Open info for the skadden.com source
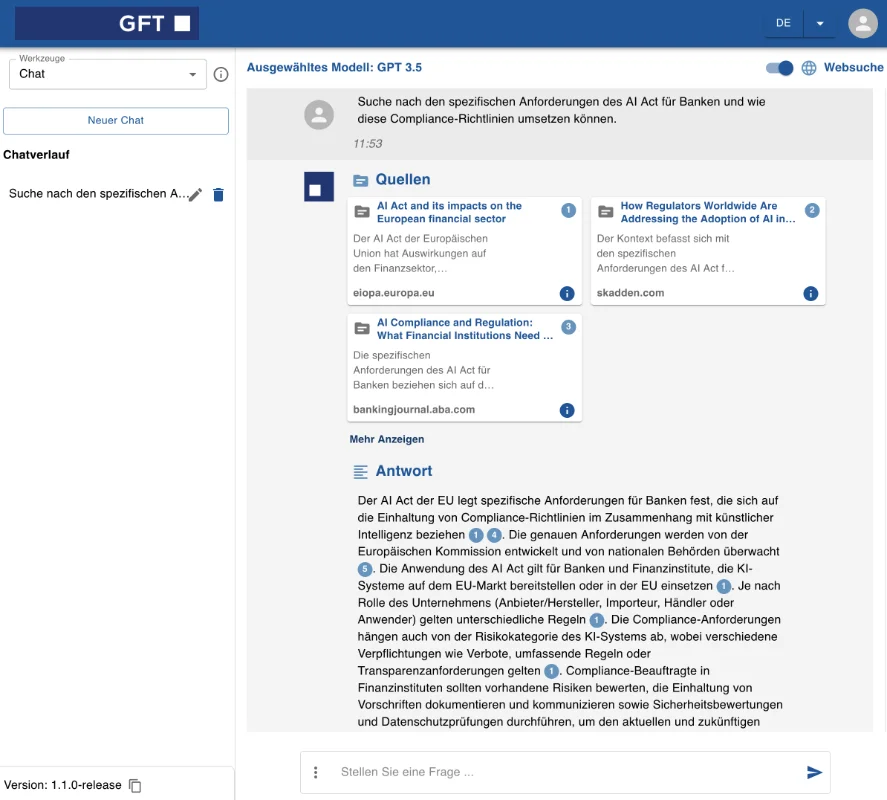The image size is (887, 800). pyautogui.click(x=810, y=294)
